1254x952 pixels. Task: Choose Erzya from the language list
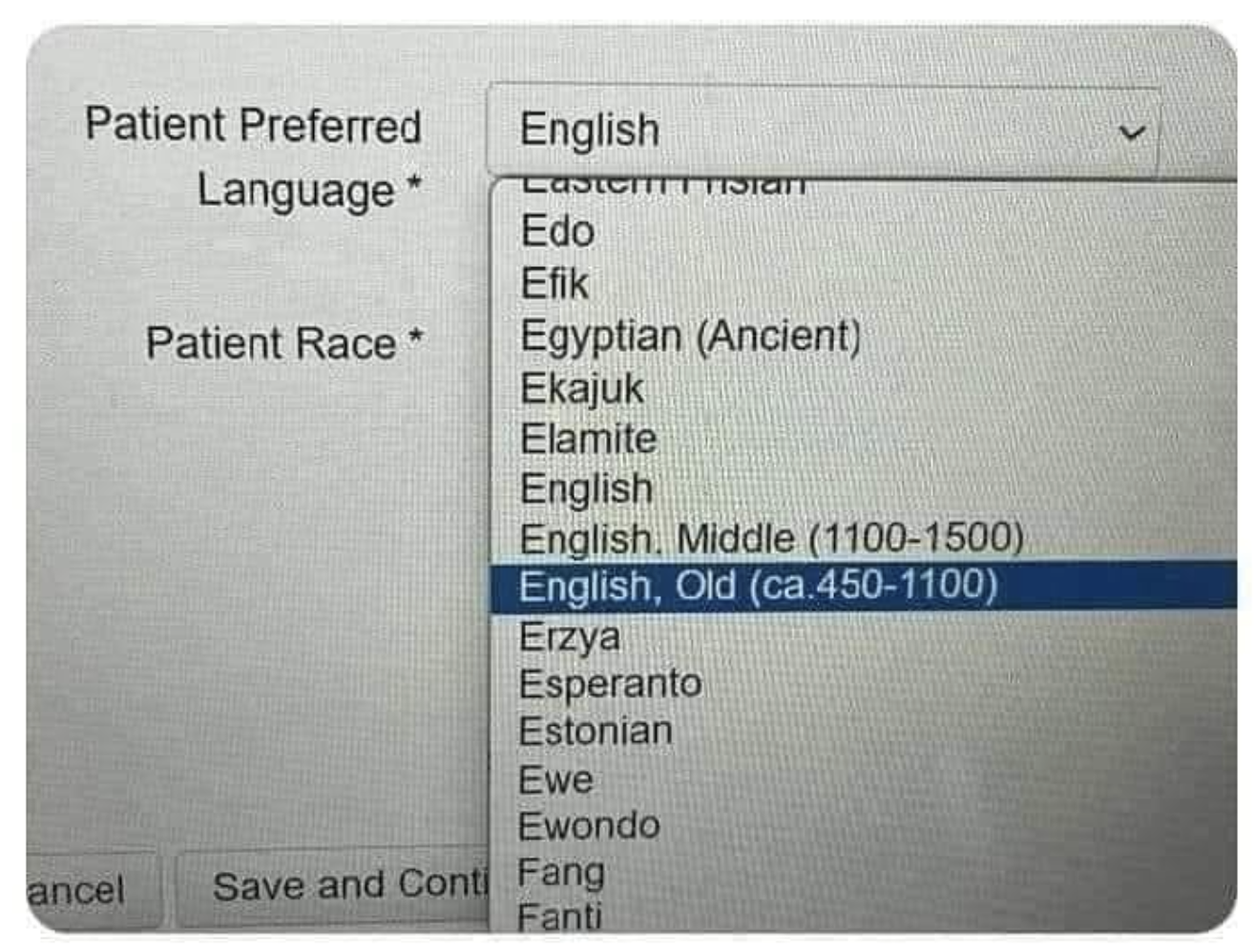pyautogui.click(x=570, y=636)
